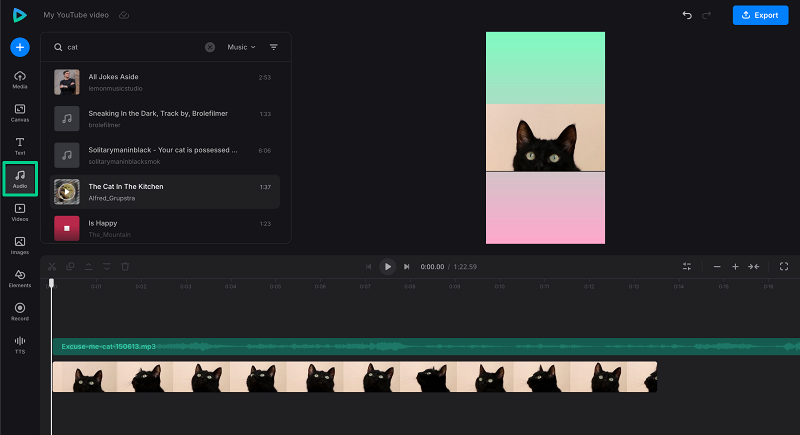Zoom in the timeline
Viewport: 800px width, 435px height.
735,267
